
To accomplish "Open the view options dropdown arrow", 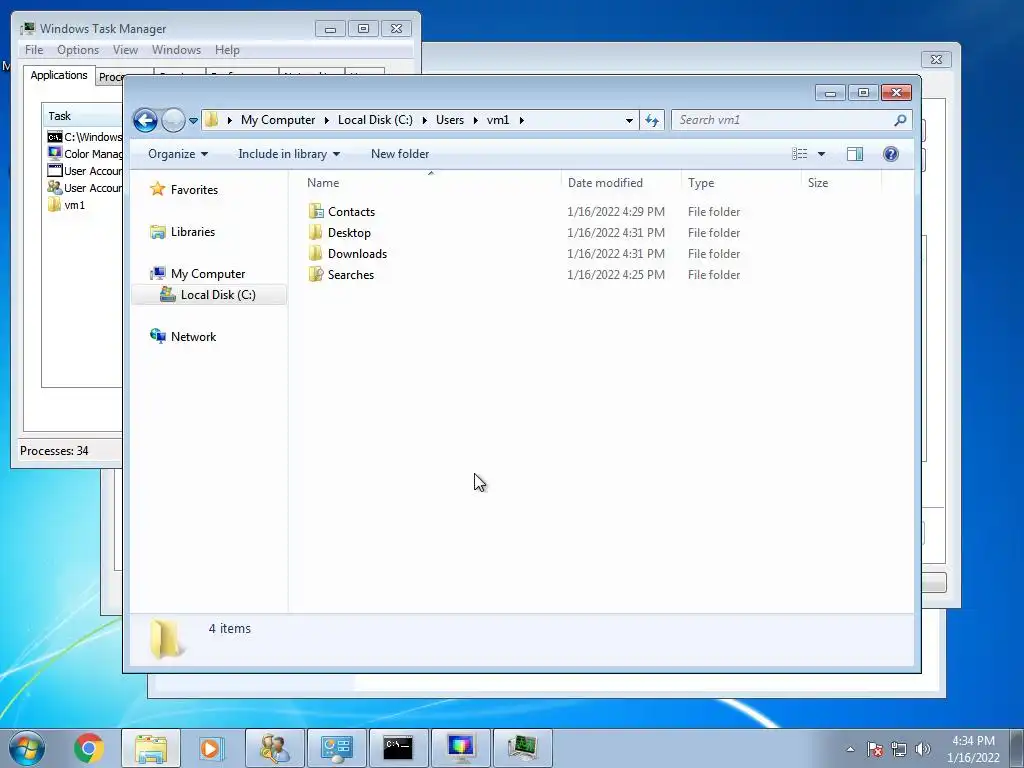I will click(x=822, y=154).
